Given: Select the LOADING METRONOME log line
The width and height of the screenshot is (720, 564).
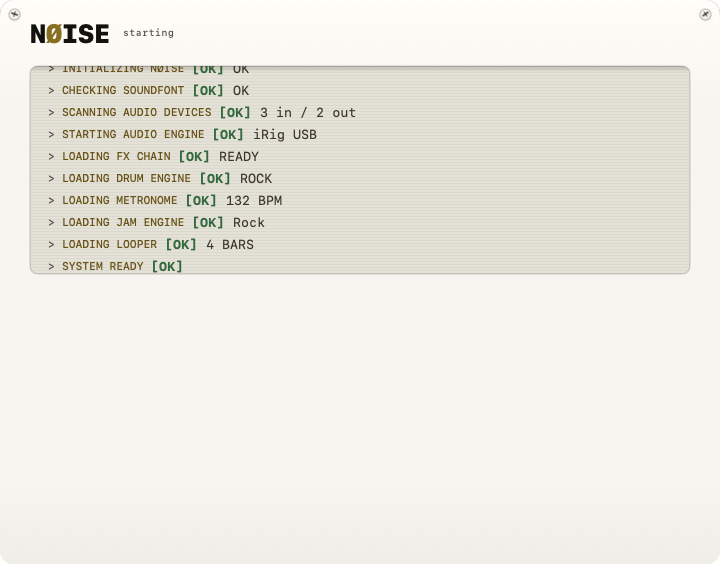Looking at the screenshot, I should (x=360, y=201).
